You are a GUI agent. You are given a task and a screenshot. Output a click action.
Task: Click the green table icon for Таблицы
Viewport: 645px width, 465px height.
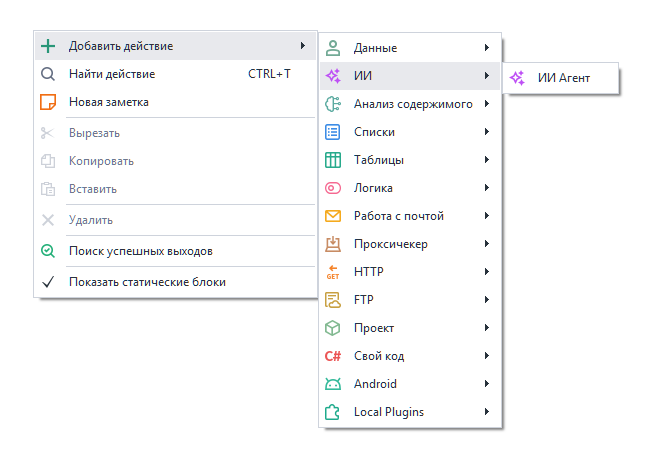(333, 160)
